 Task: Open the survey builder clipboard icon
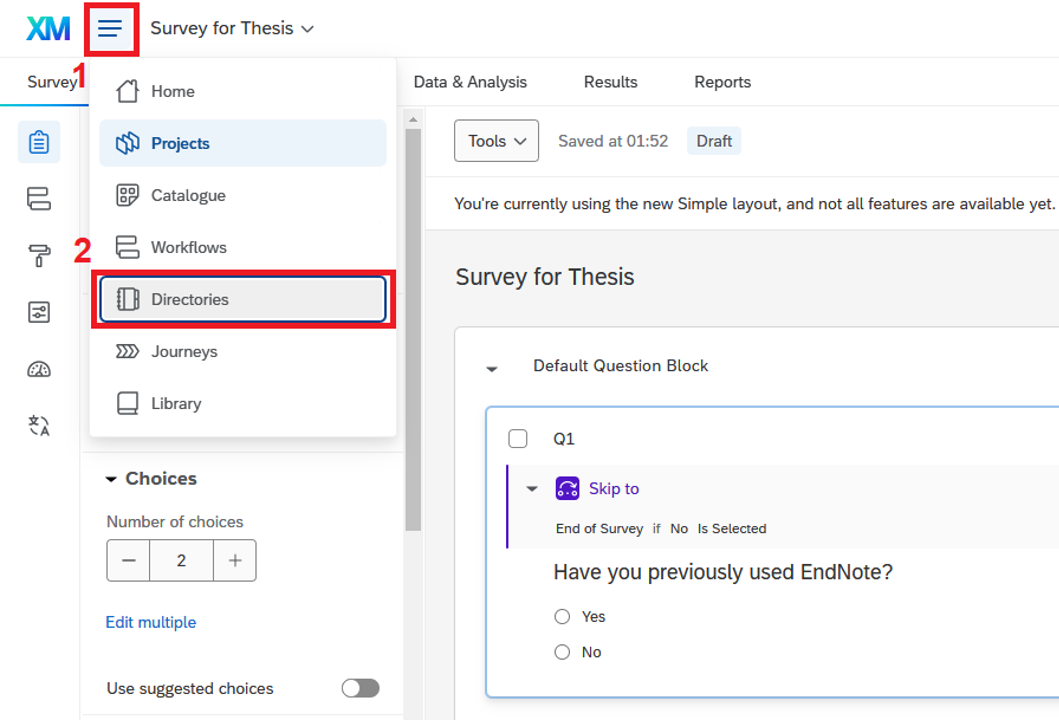pos(39,142)
